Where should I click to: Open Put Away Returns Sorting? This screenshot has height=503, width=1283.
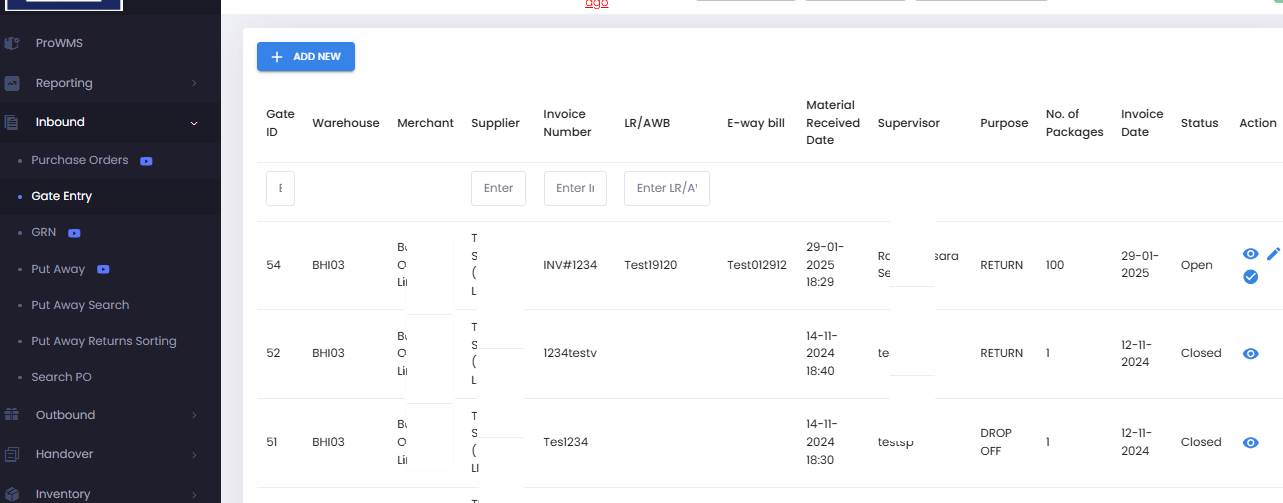pyautogui.click(x=104, y=341)
